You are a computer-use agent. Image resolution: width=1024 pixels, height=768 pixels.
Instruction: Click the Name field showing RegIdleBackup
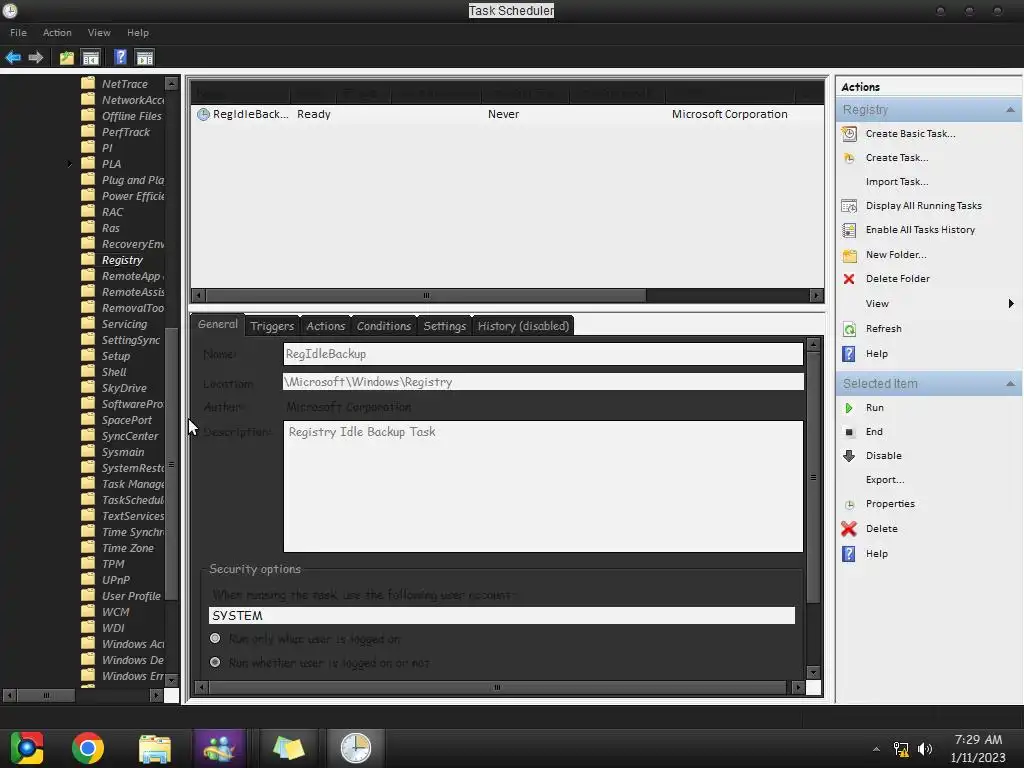[543, 355]
